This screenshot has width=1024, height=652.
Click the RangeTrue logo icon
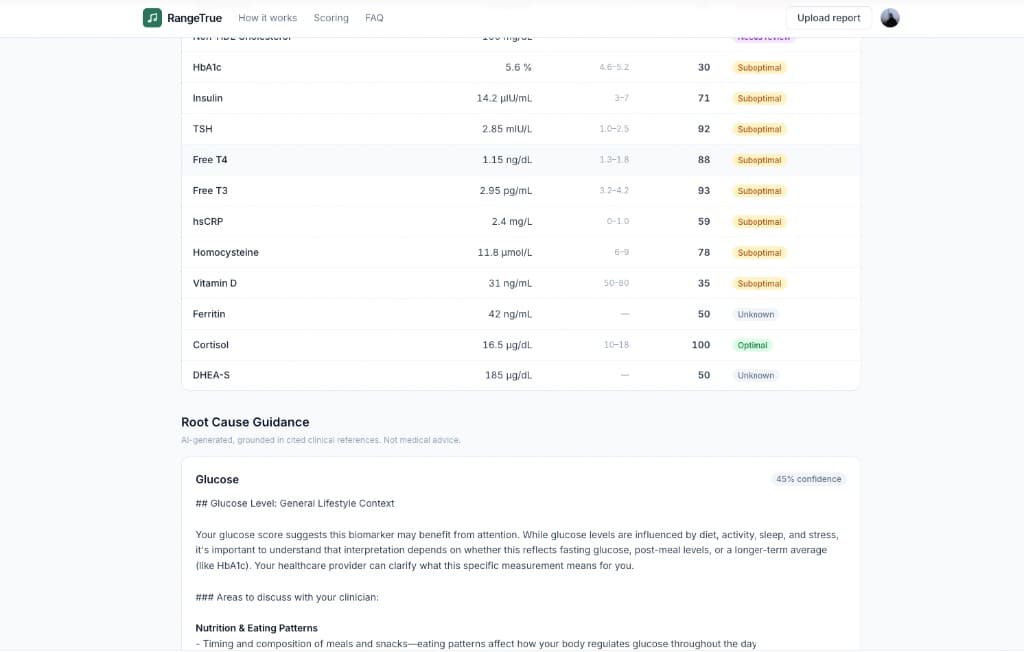point(152,18)
